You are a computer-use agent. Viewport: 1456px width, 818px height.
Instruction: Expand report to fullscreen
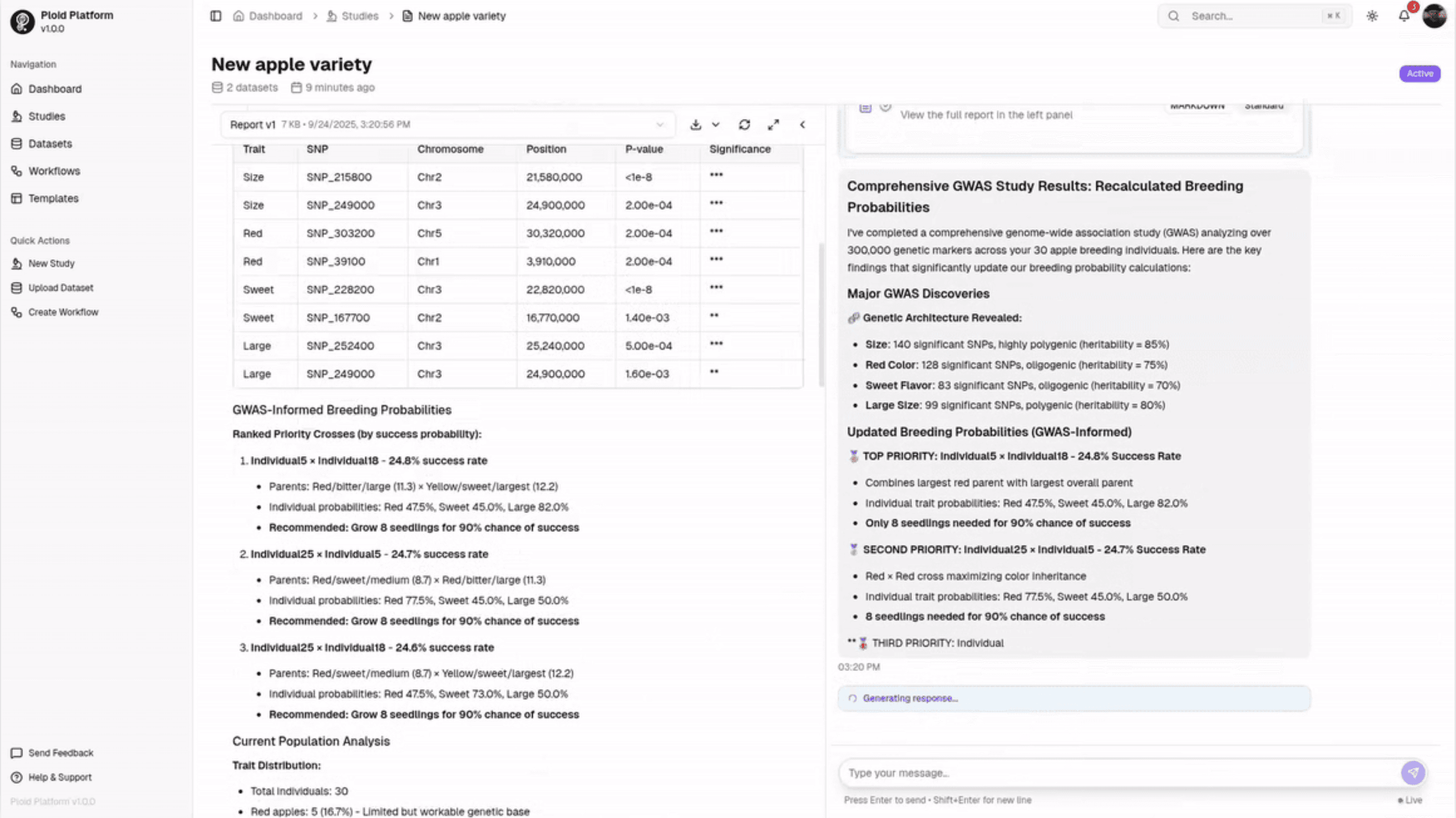pos(773,125)
